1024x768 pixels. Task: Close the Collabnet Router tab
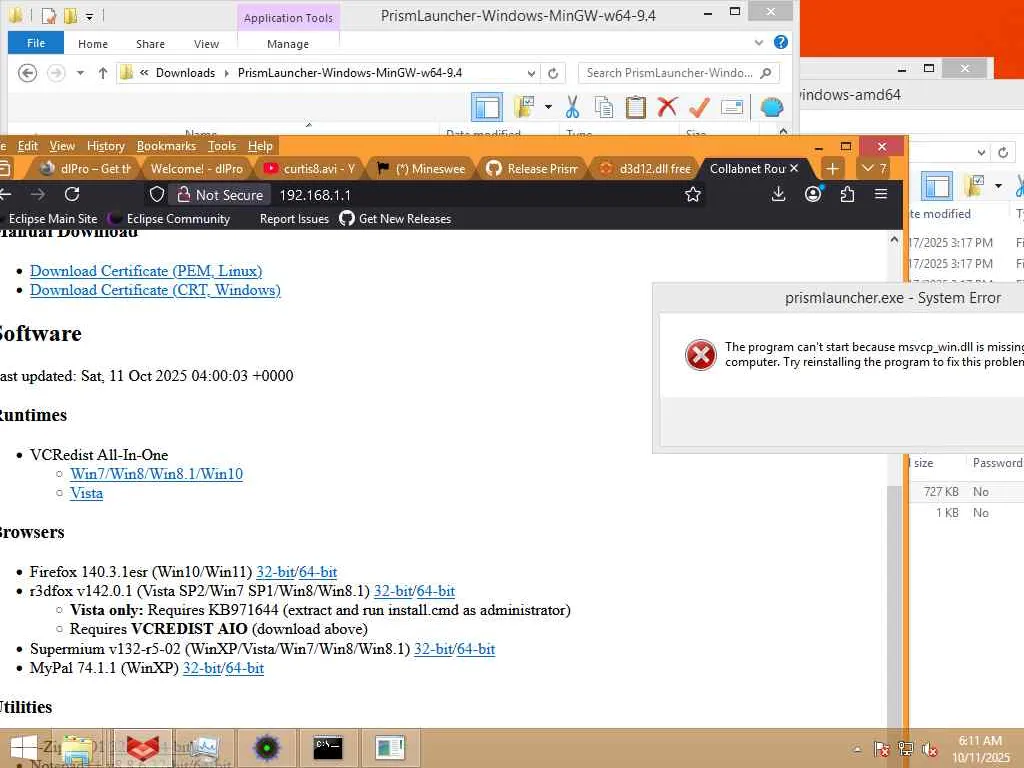(794, 168)
